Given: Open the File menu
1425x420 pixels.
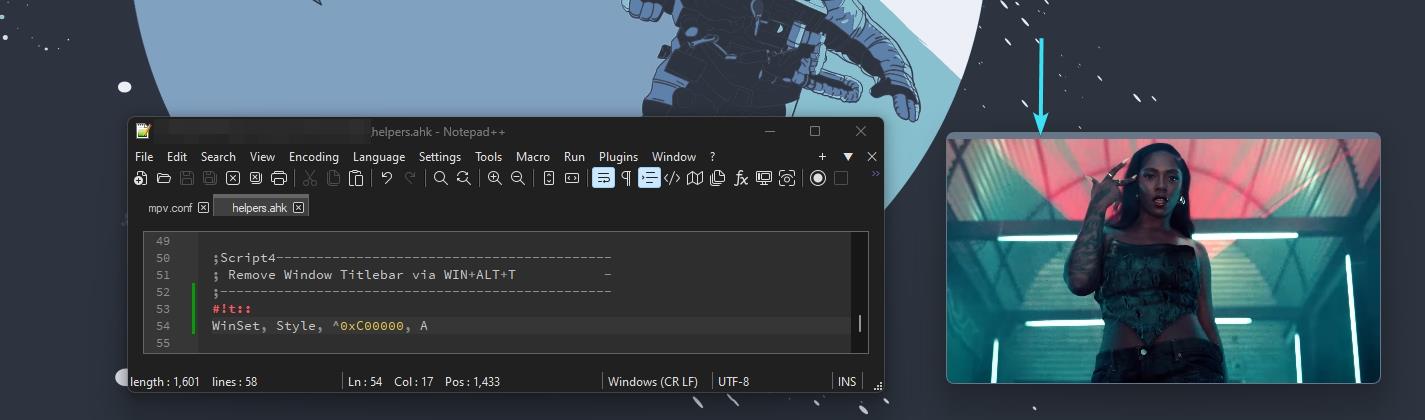Looking at the screenshot, I should pyautogui.click(x=144, y=157).
